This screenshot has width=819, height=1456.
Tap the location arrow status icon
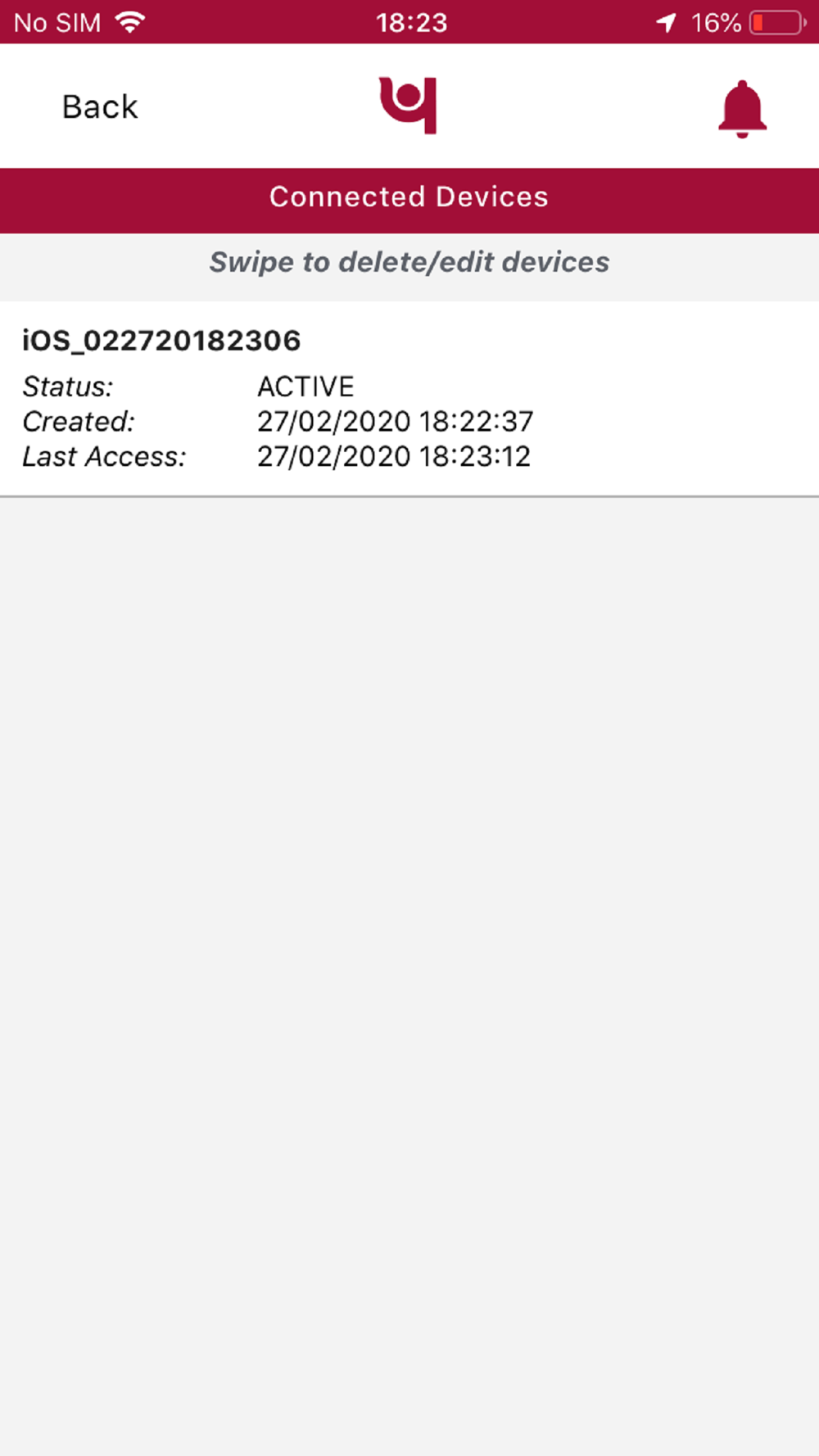(x=667, y=22)
